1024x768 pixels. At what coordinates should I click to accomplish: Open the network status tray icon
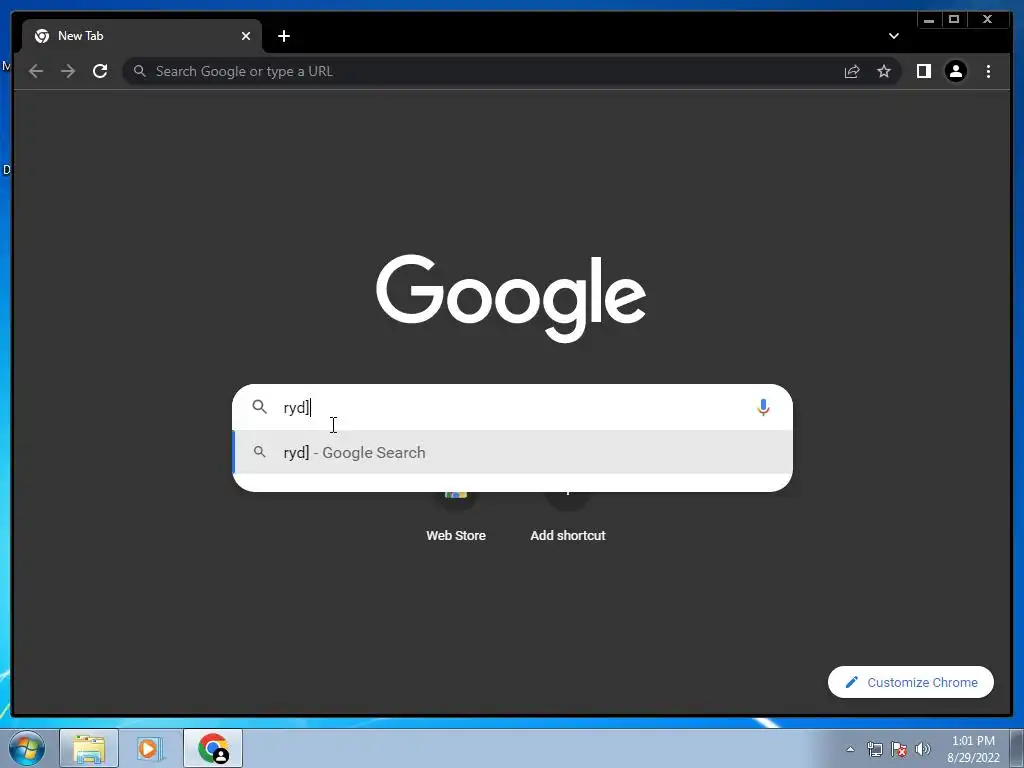(x=874, y=749)
